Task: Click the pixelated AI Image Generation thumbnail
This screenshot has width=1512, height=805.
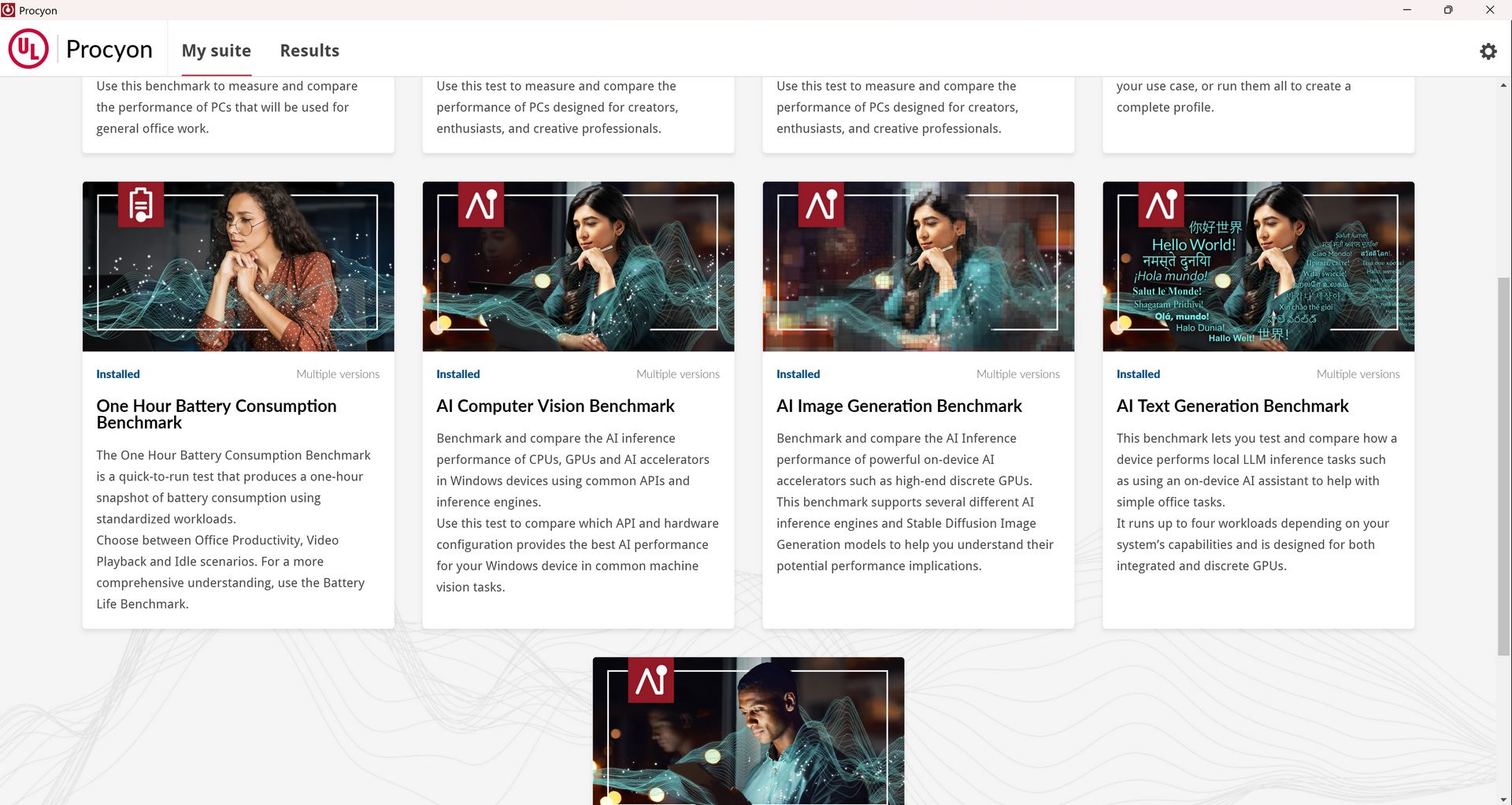Action: 918,267
